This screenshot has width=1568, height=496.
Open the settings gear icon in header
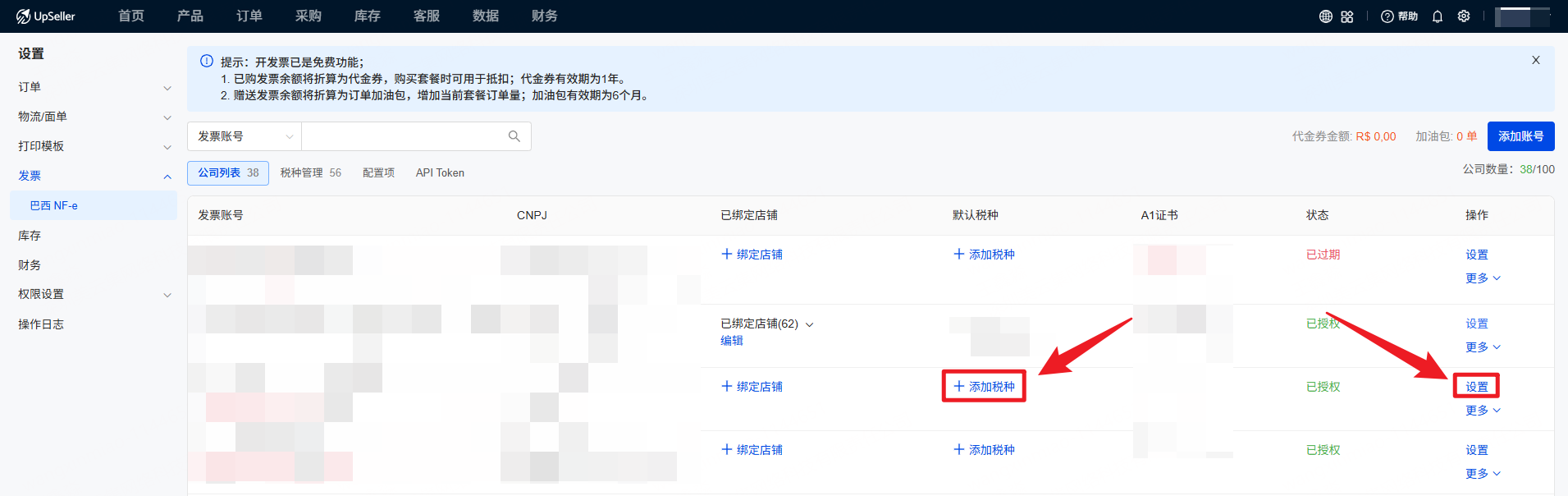coord(1464,16)
